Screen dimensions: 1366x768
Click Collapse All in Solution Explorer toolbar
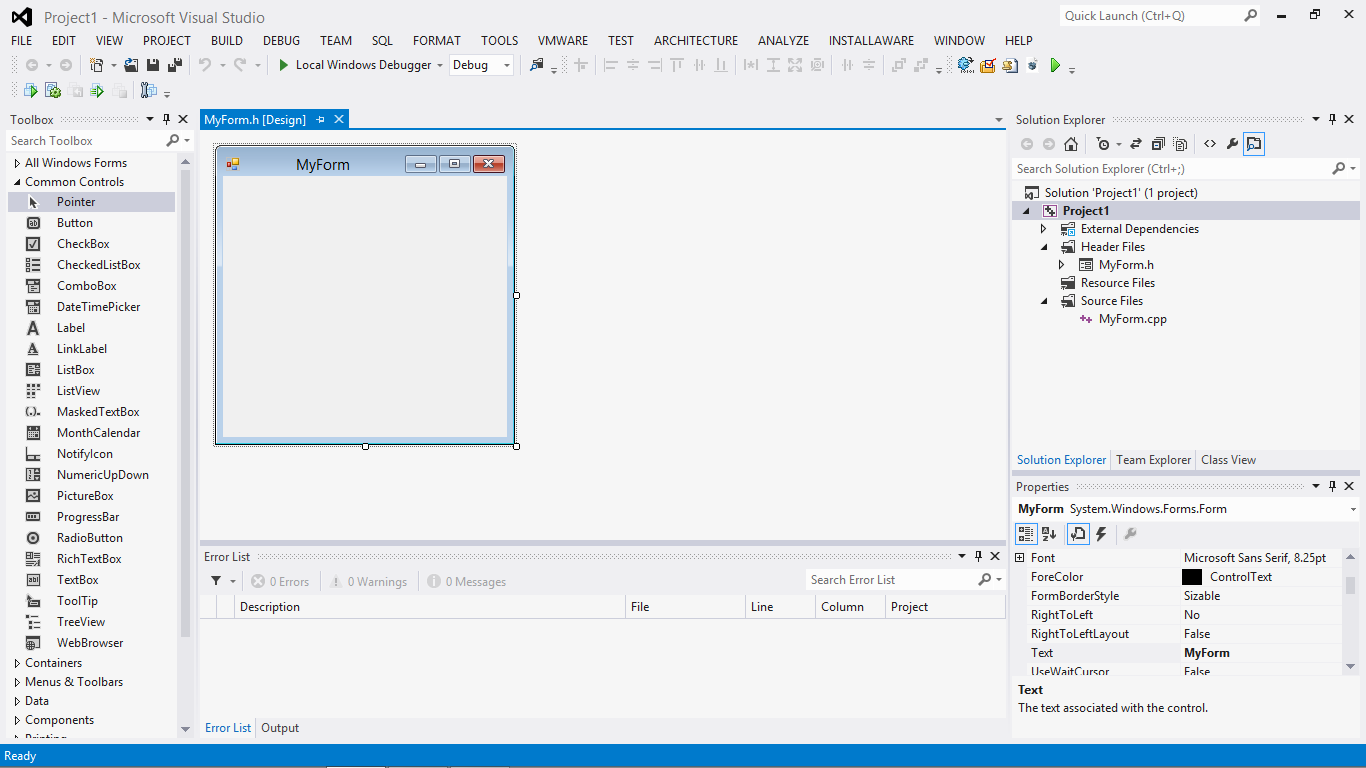click(1158, 144)
